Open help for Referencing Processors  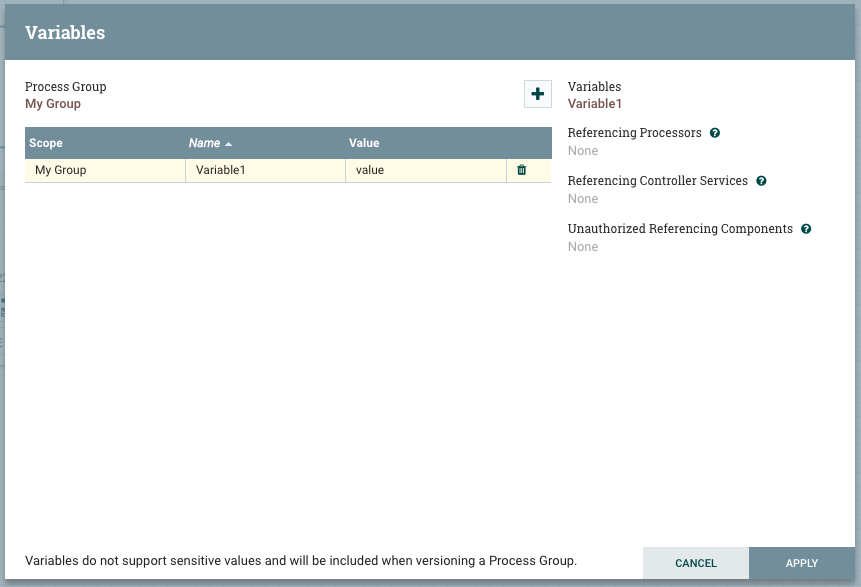714,133
